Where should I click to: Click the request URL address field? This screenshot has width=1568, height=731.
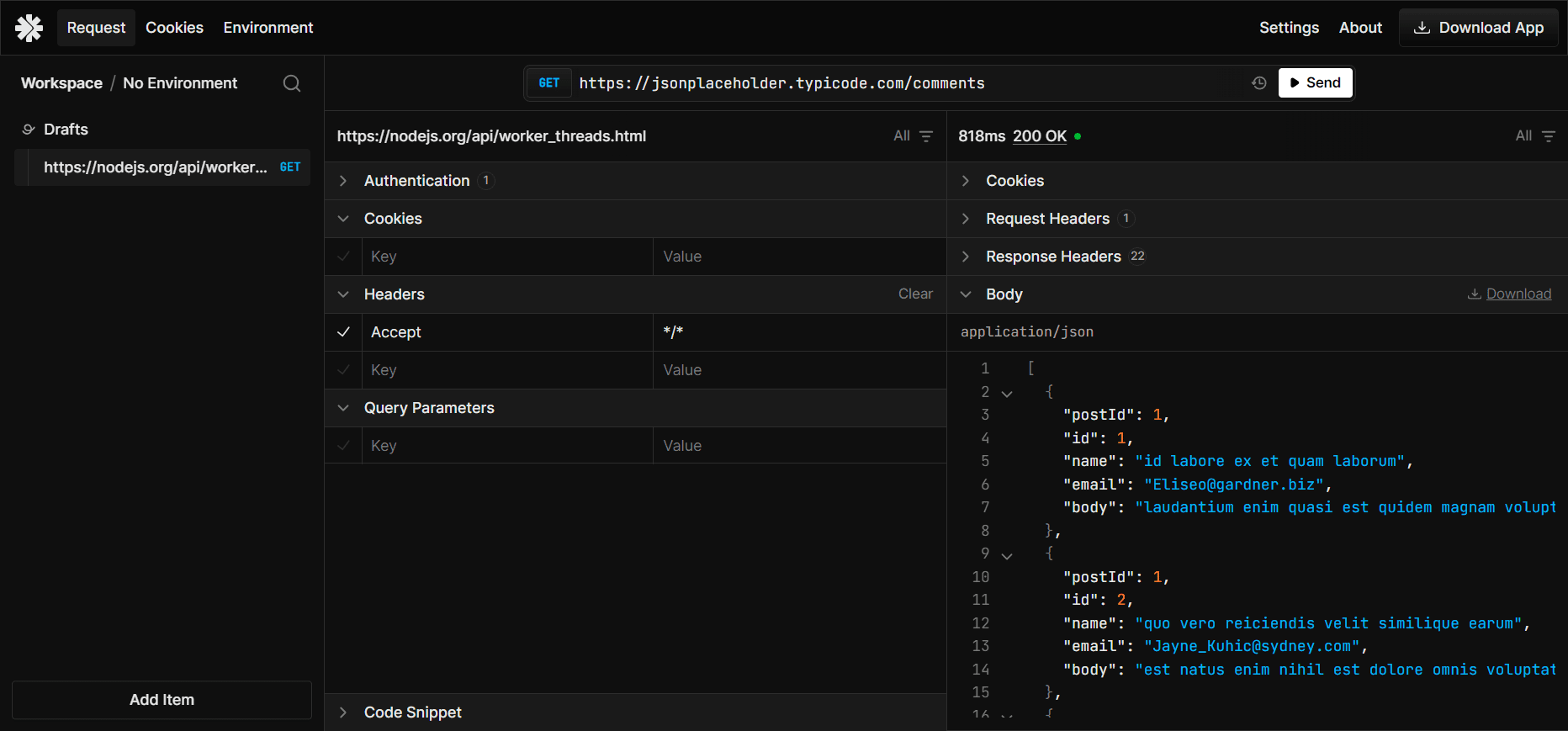point(900,83)
